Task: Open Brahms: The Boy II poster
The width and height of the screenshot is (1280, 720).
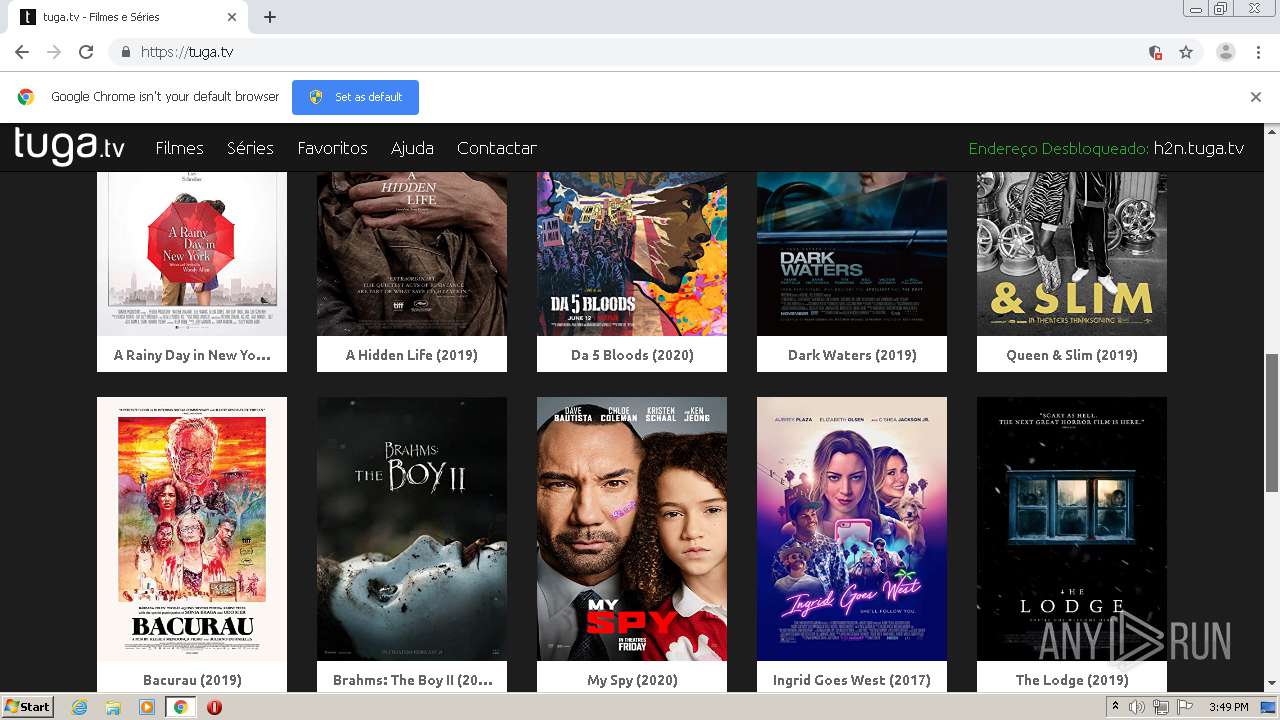Action: (x=412, y=529)
